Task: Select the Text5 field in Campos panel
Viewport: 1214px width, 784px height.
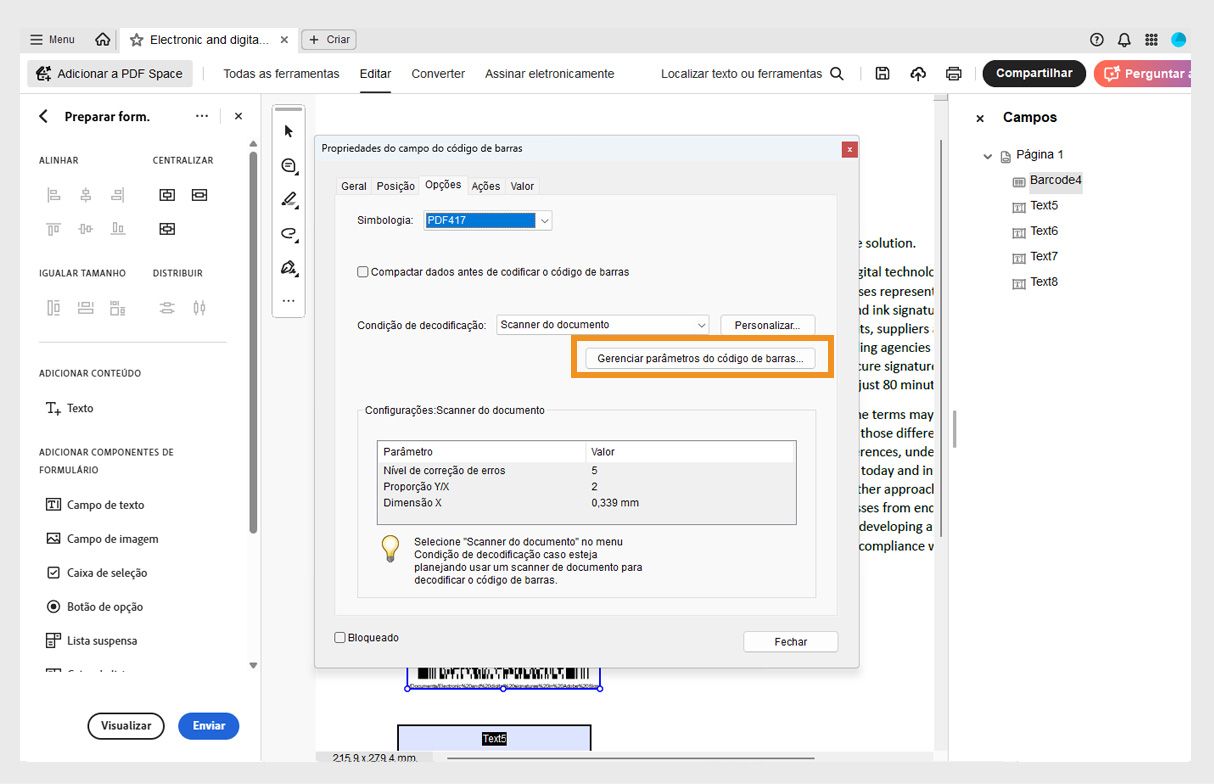Action: [x=1042, y=205]
